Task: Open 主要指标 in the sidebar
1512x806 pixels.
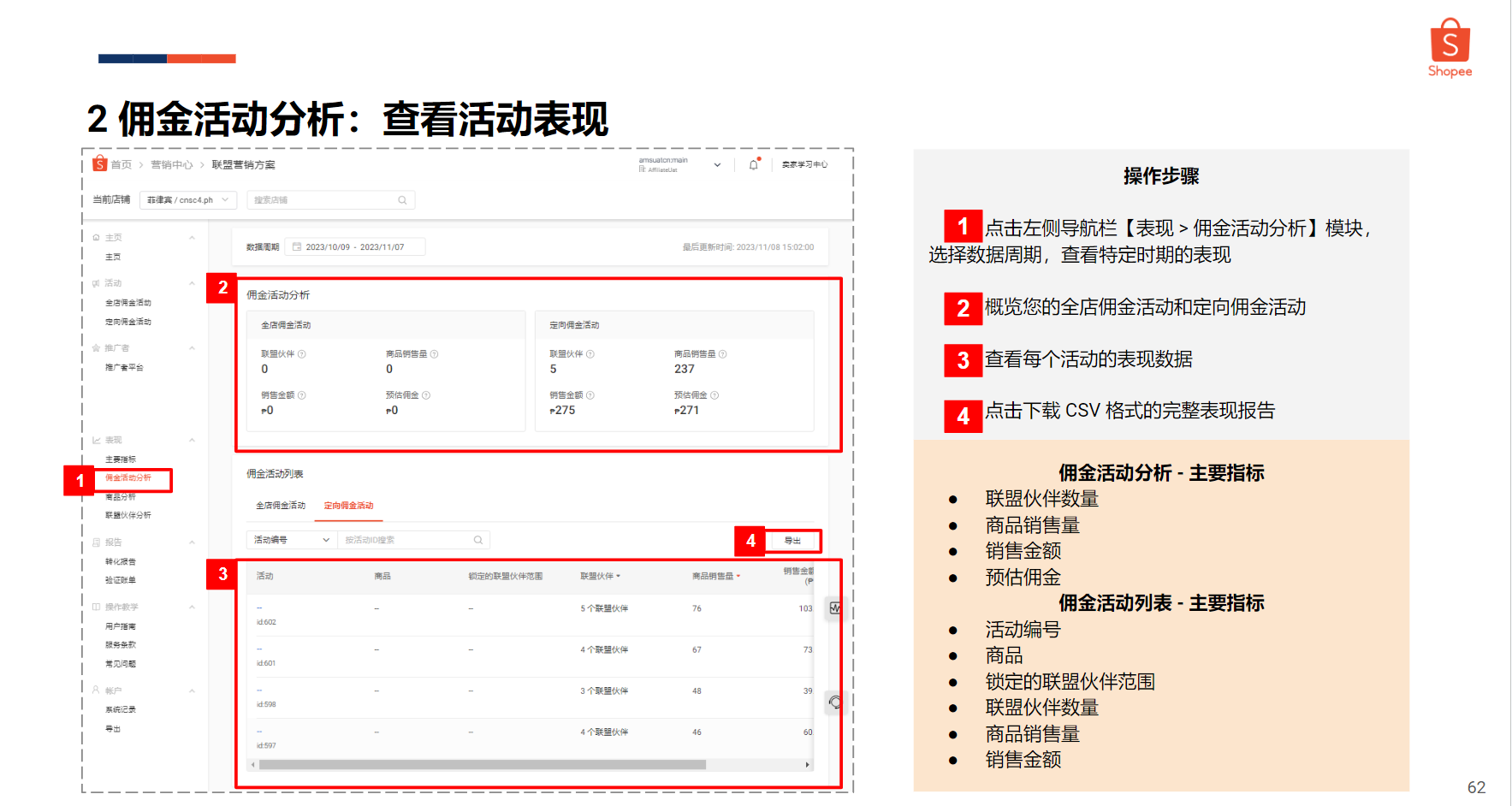Action: tap(121, 459)
